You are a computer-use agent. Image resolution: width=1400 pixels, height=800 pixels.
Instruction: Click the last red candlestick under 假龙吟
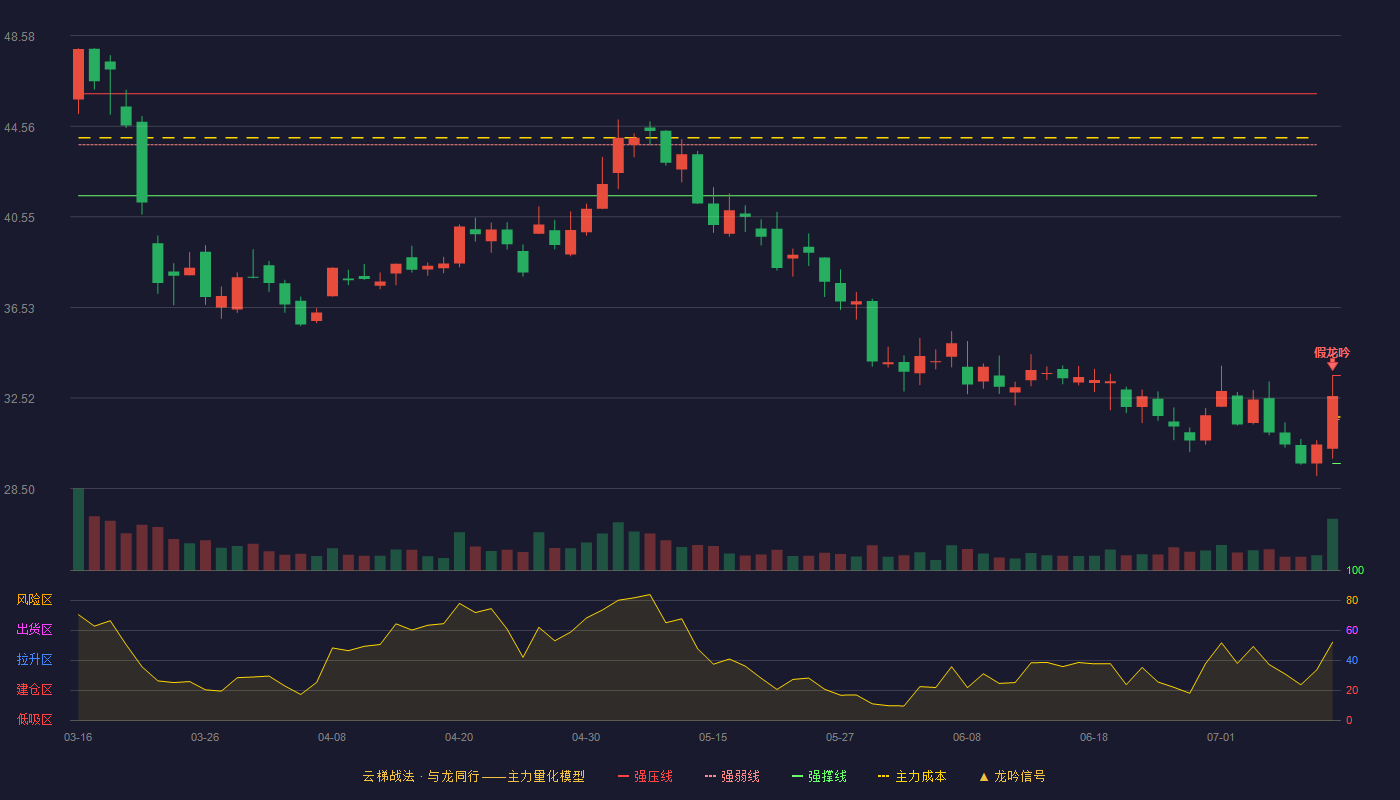click(1332, 422)
